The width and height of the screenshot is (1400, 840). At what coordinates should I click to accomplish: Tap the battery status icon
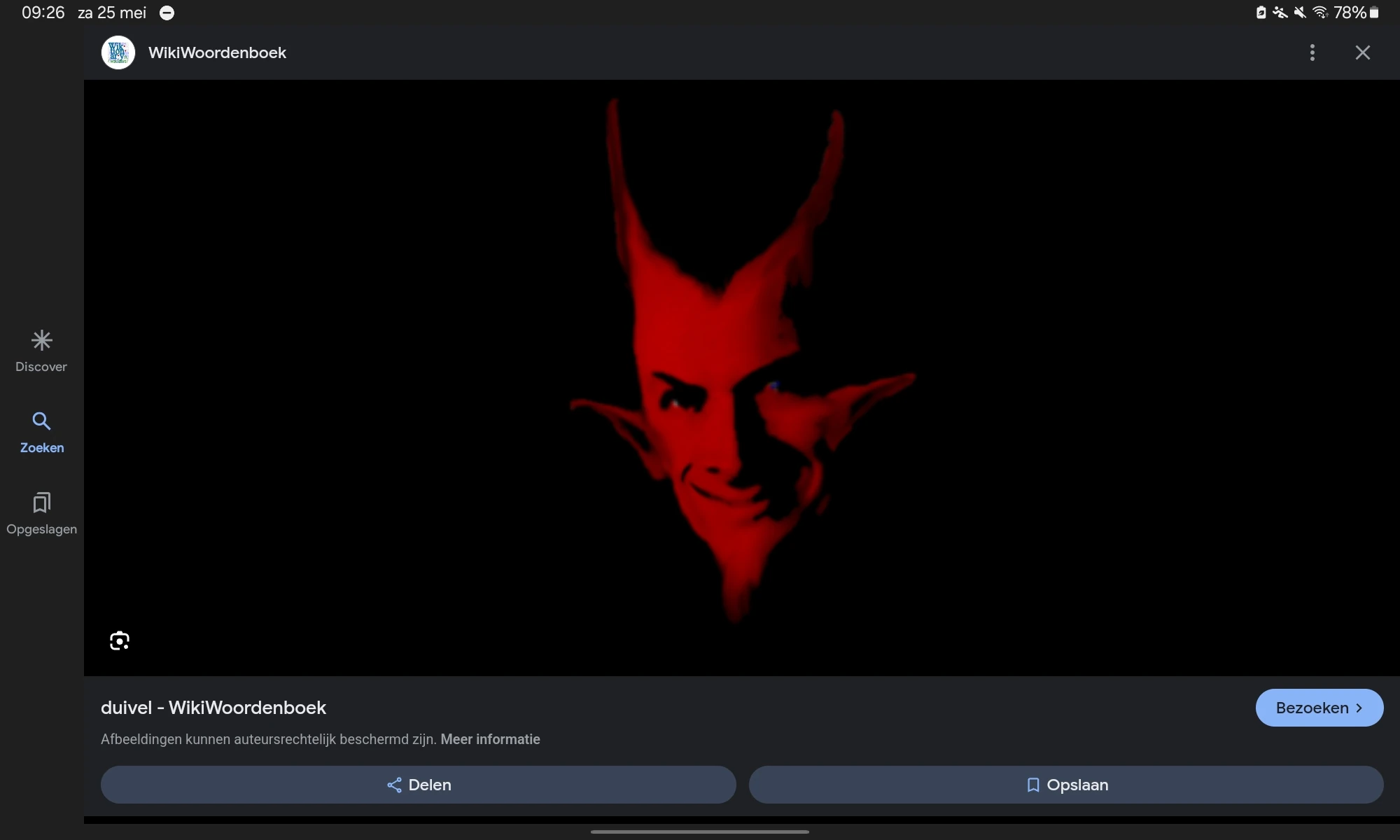1374,13
